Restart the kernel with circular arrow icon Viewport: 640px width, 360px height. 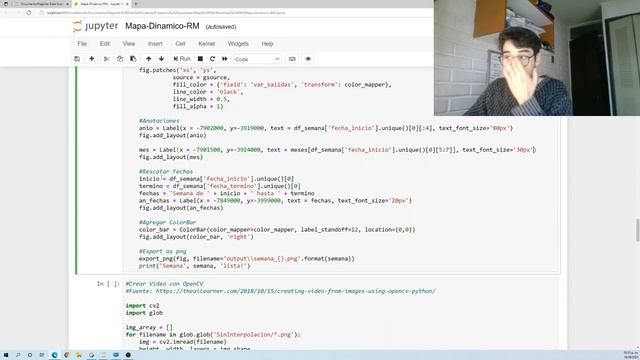point(212,59)
